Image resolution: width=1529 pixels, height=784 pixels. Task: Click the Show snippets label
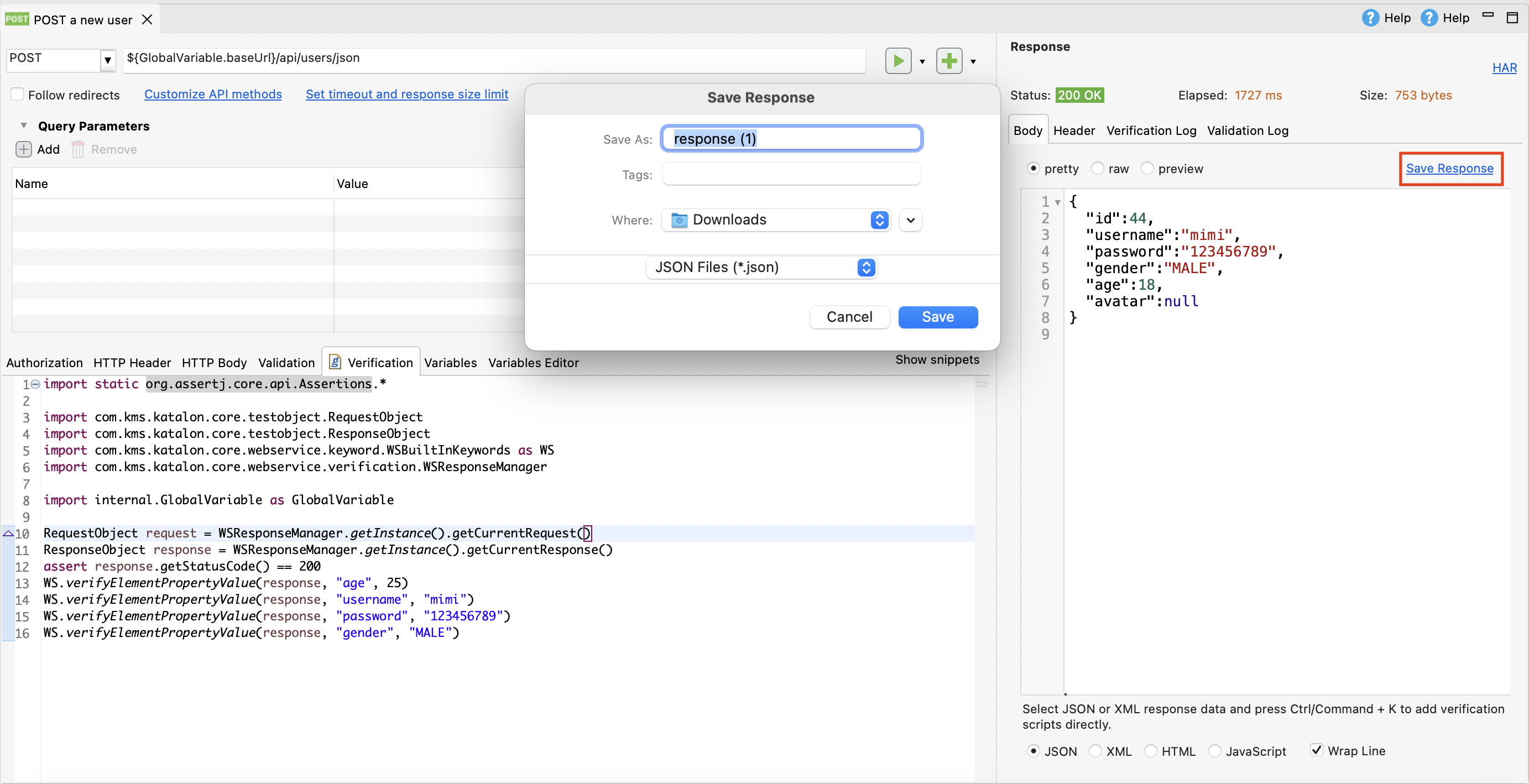coord(937,359)
